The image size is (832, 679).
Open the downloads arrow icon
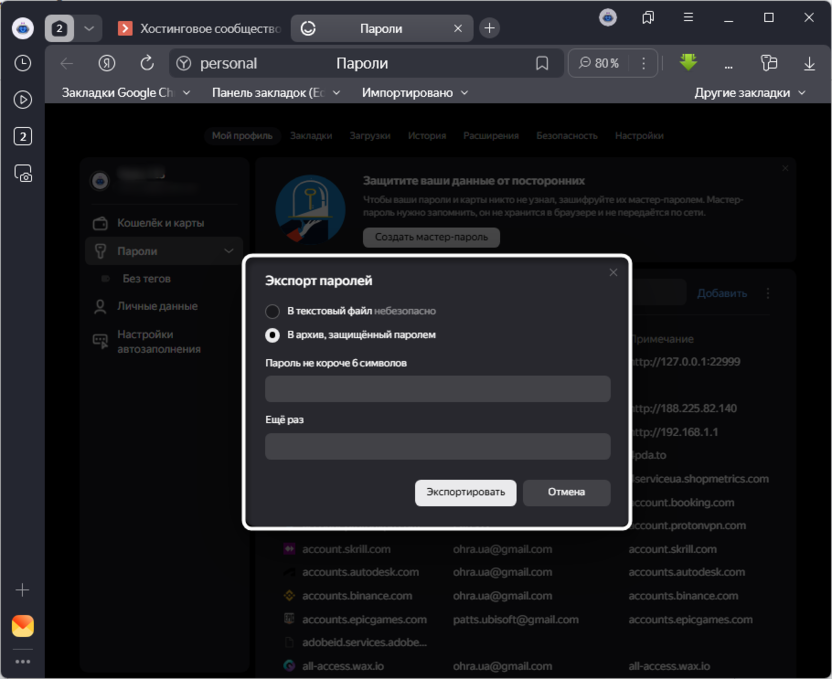click(x=809, y=64)
